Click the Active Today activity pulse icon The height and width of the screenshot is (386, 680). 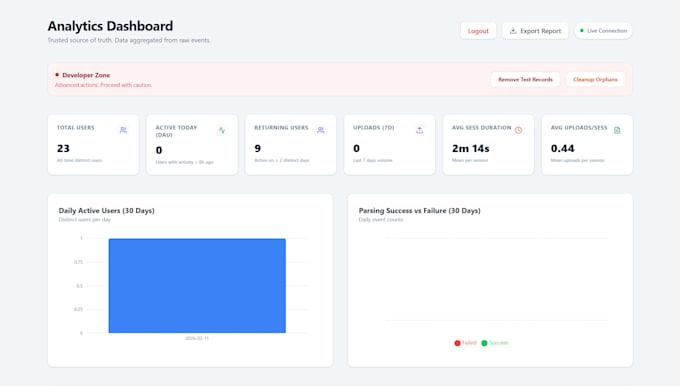click(x=222, y=130)
